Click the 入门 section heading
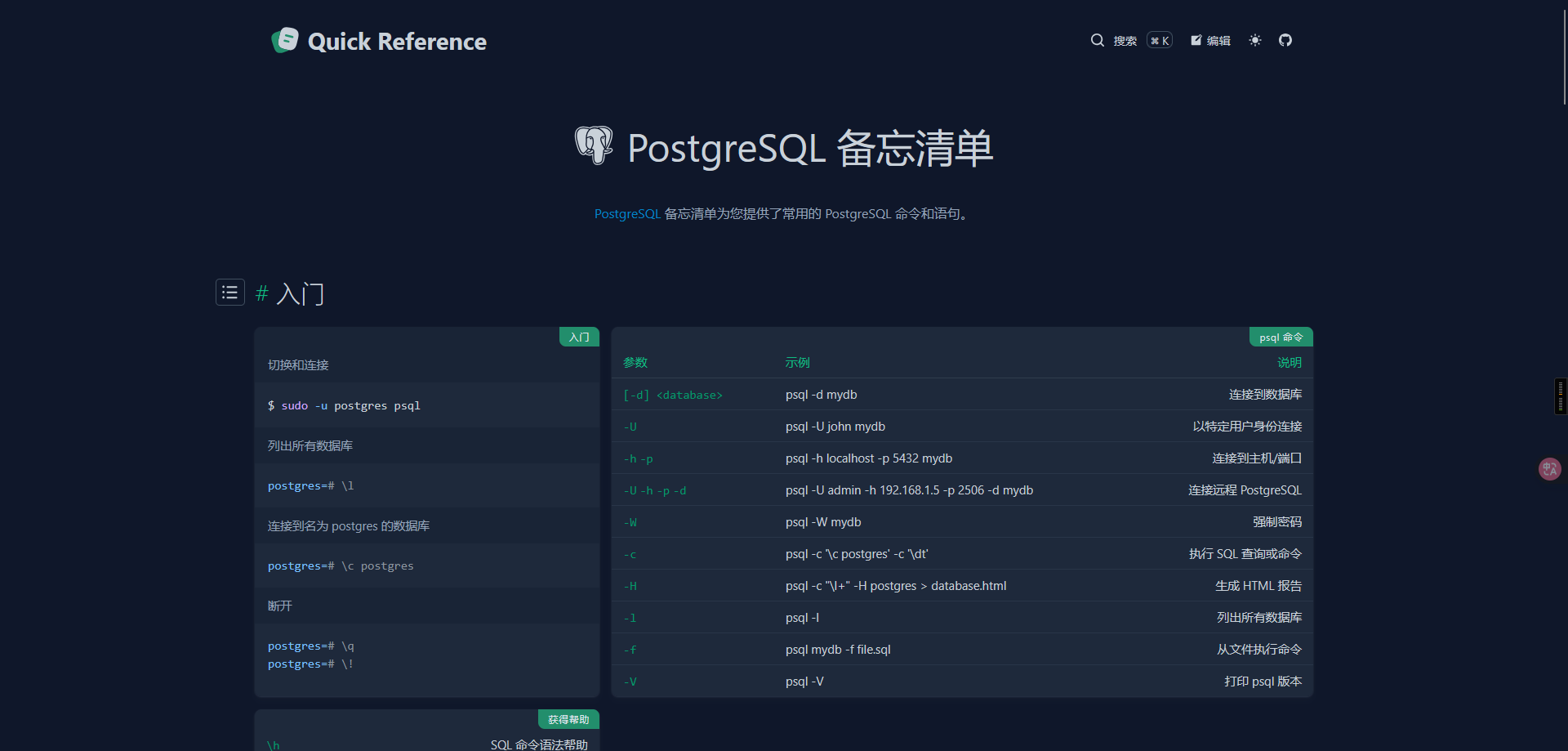Screen dimensions: 1568x751 [301, 293]
